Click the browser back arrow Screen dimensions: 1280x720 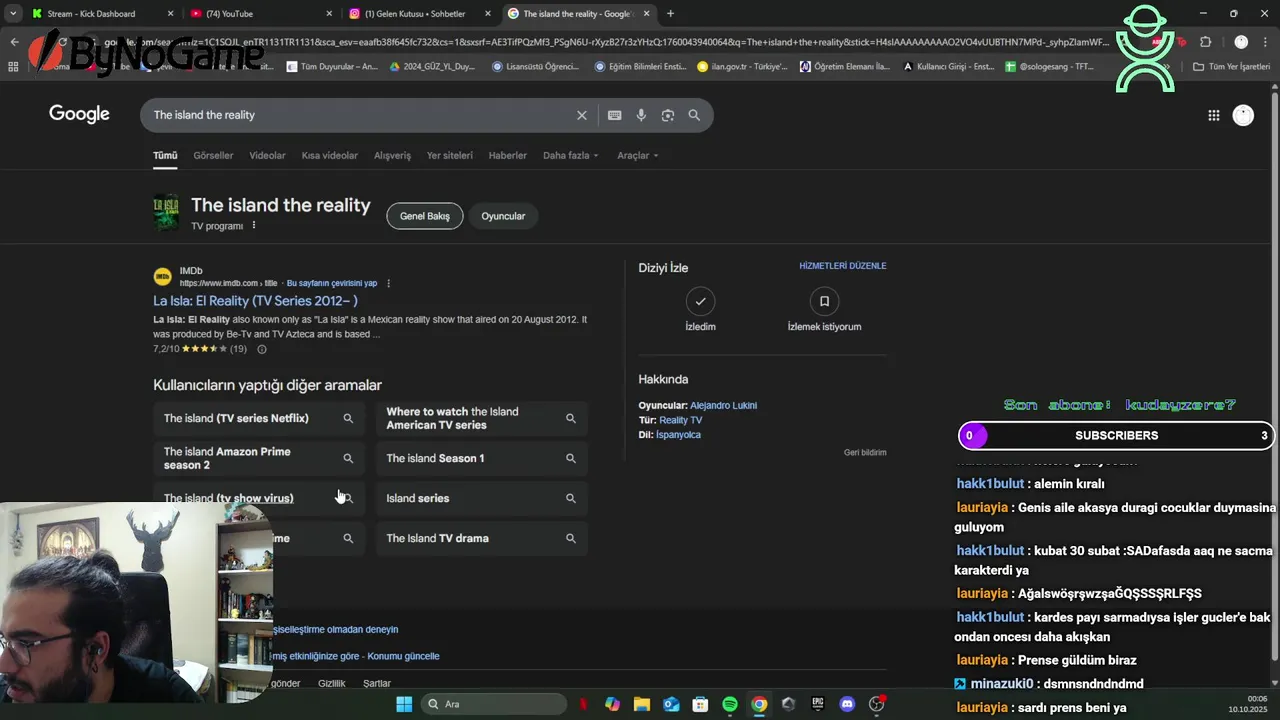(14, 42)
